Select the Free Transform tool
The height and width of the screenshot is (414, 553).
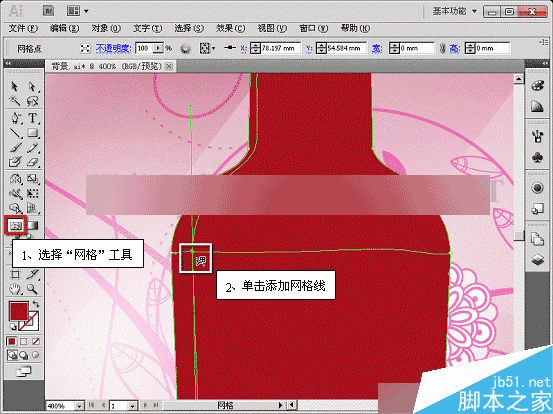click(32, 194)
